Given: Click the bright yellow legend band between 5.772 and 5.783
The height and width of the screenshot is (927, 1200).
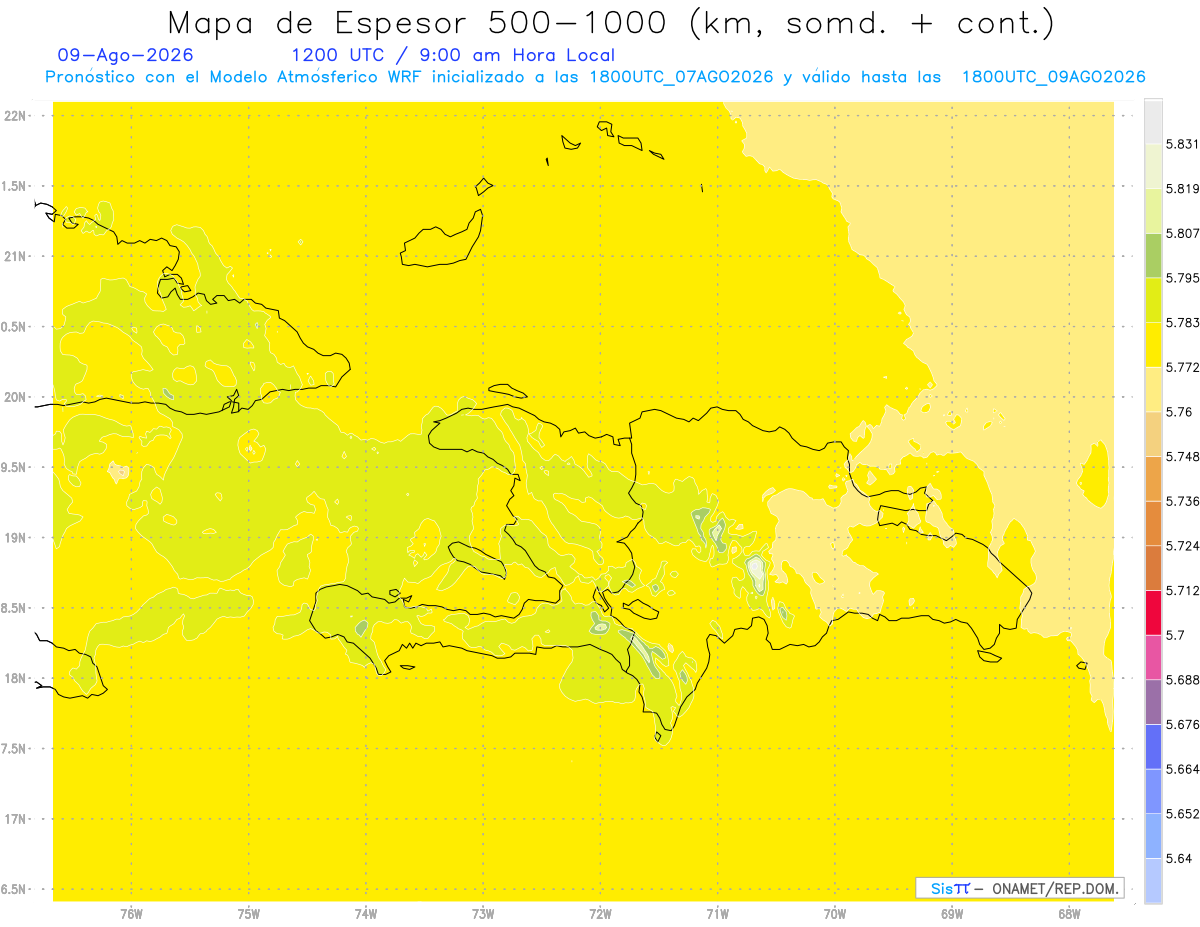Looking at the screenshot, I should pos(1153,344).
